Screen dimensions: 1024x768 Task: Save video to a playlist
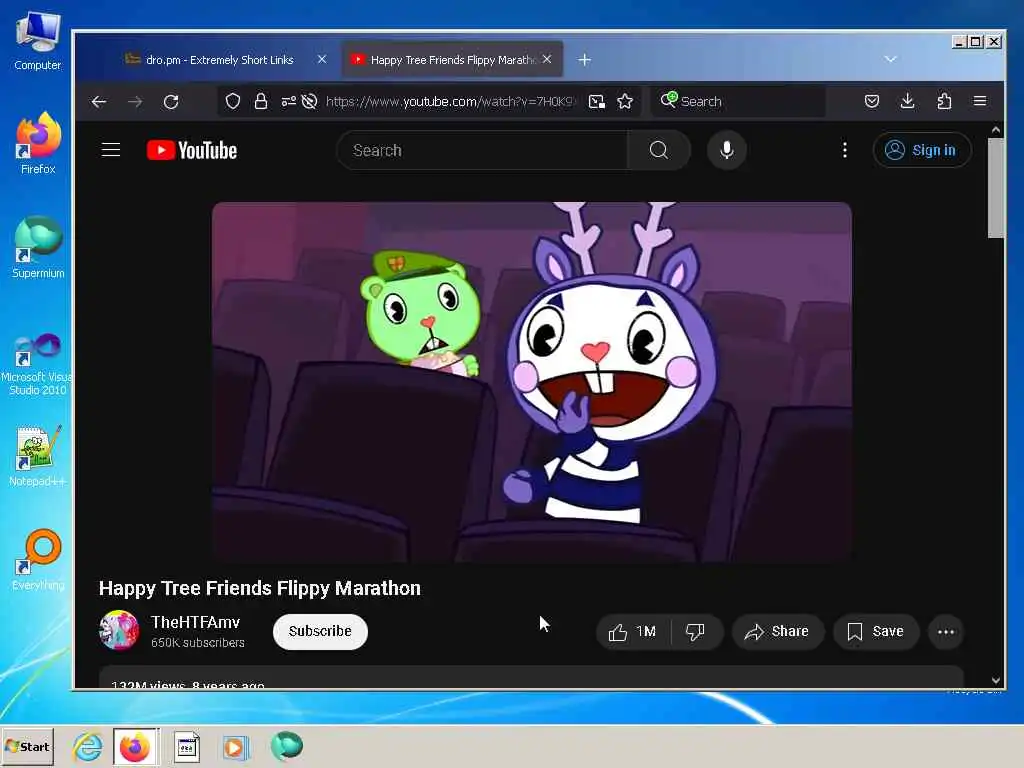pyautogui.click(x=876, y=632)
